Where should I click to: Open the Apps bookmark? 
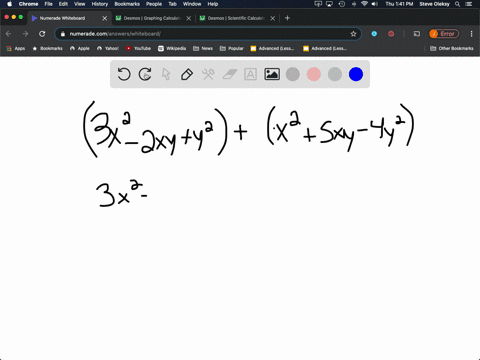16,48
